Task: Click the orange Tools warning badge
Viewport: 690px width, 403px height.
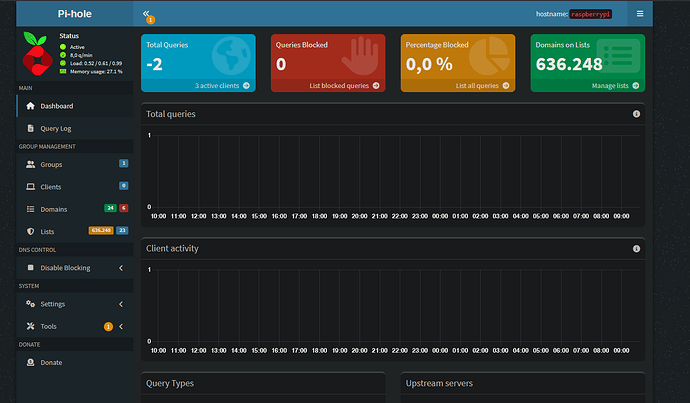Action: tap(108, 326)
